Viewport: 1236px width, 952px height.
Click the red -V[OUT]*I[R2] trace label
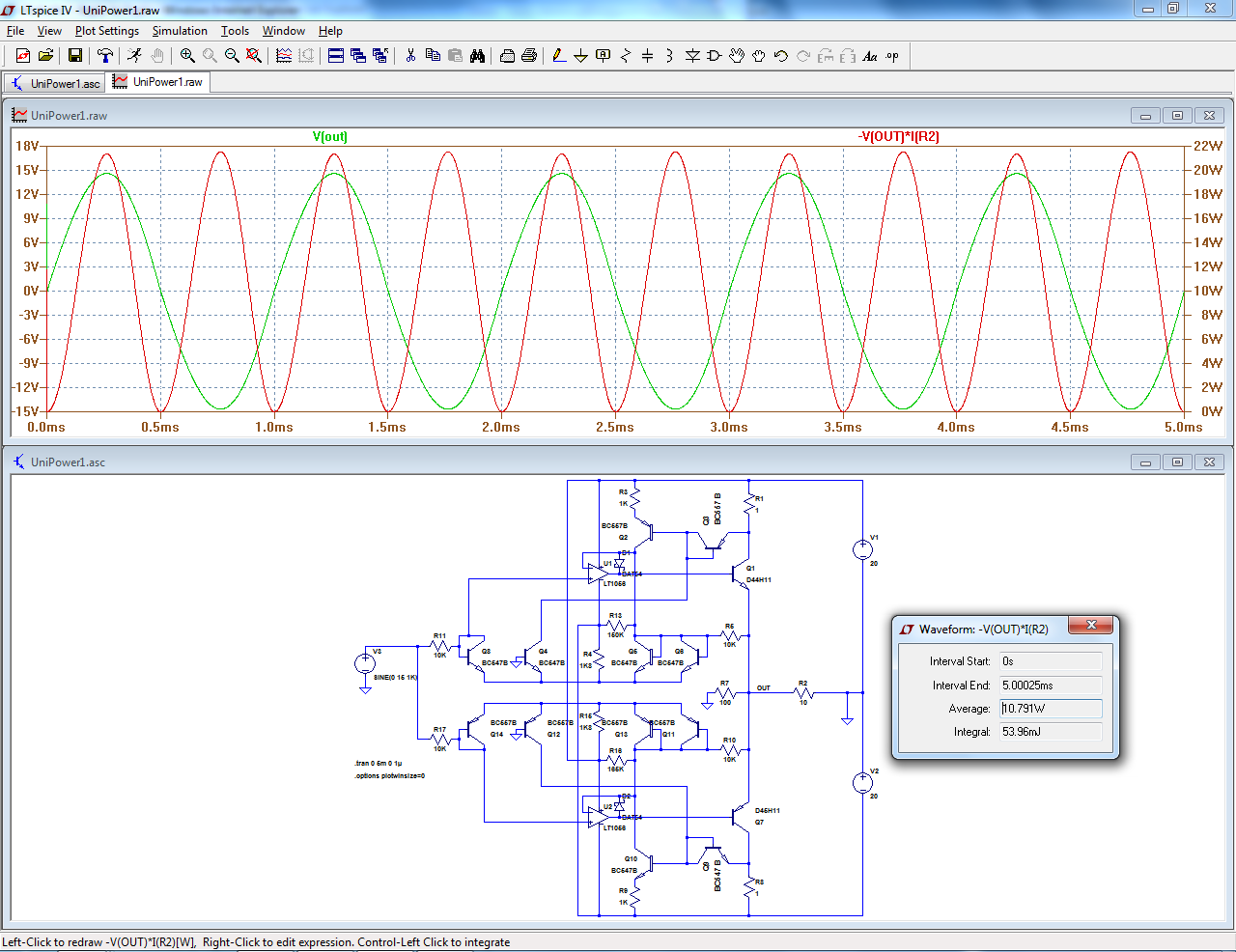[x=898, y=136]
